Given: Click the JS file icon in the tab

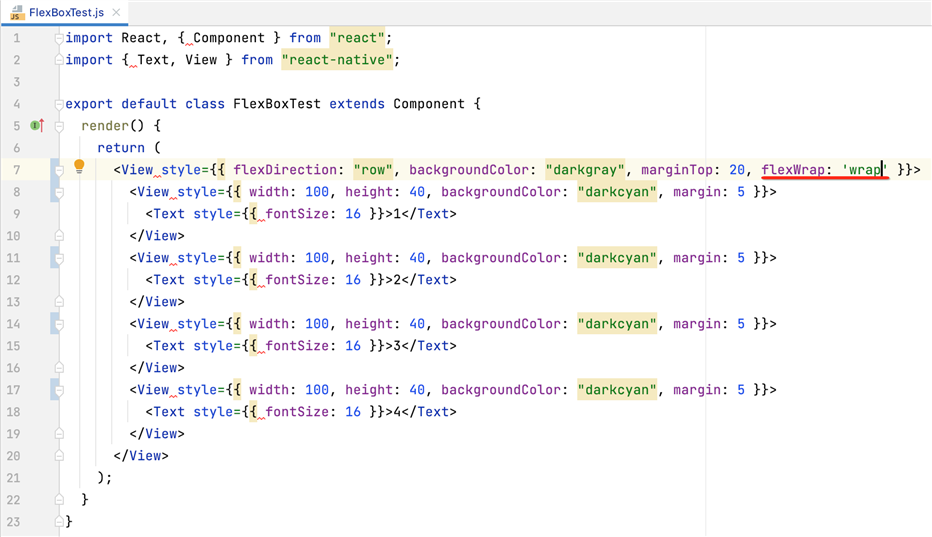Looking at the screenshot, I should pos(17,11).
